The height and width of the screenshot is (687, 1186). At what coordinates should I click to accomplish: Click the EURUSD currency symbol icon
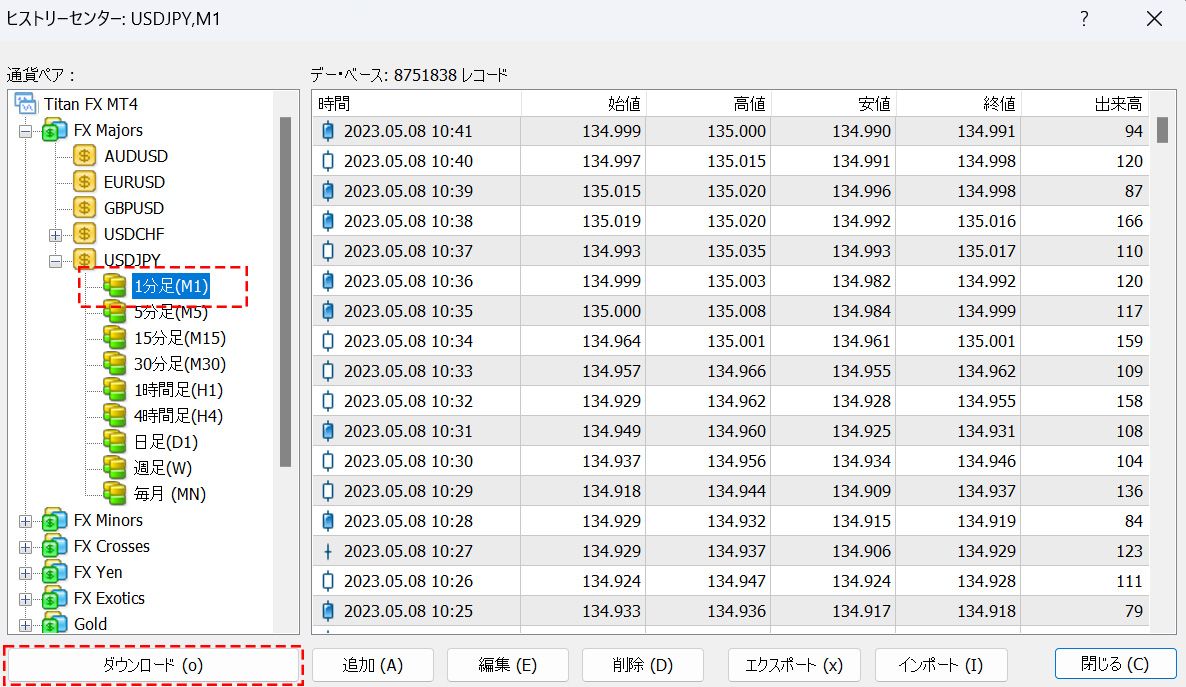86,182
